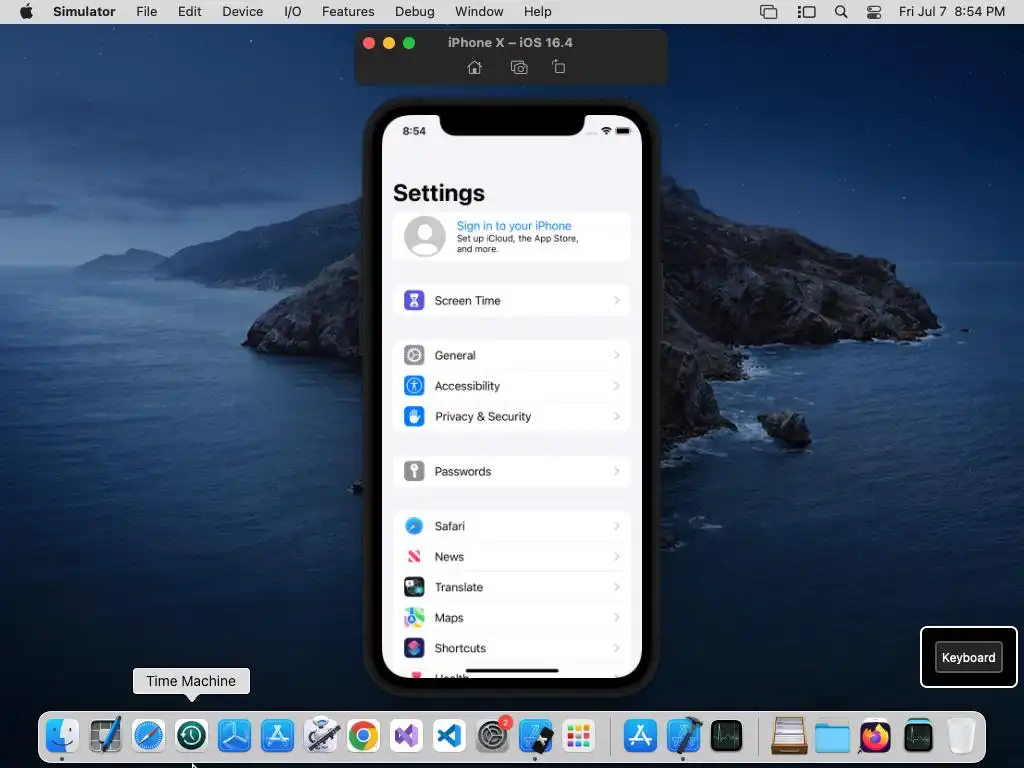The height and width of the screenshot is (768, 1024).
Task: Click the Settings heading text
Action: (x=439, y=193)
